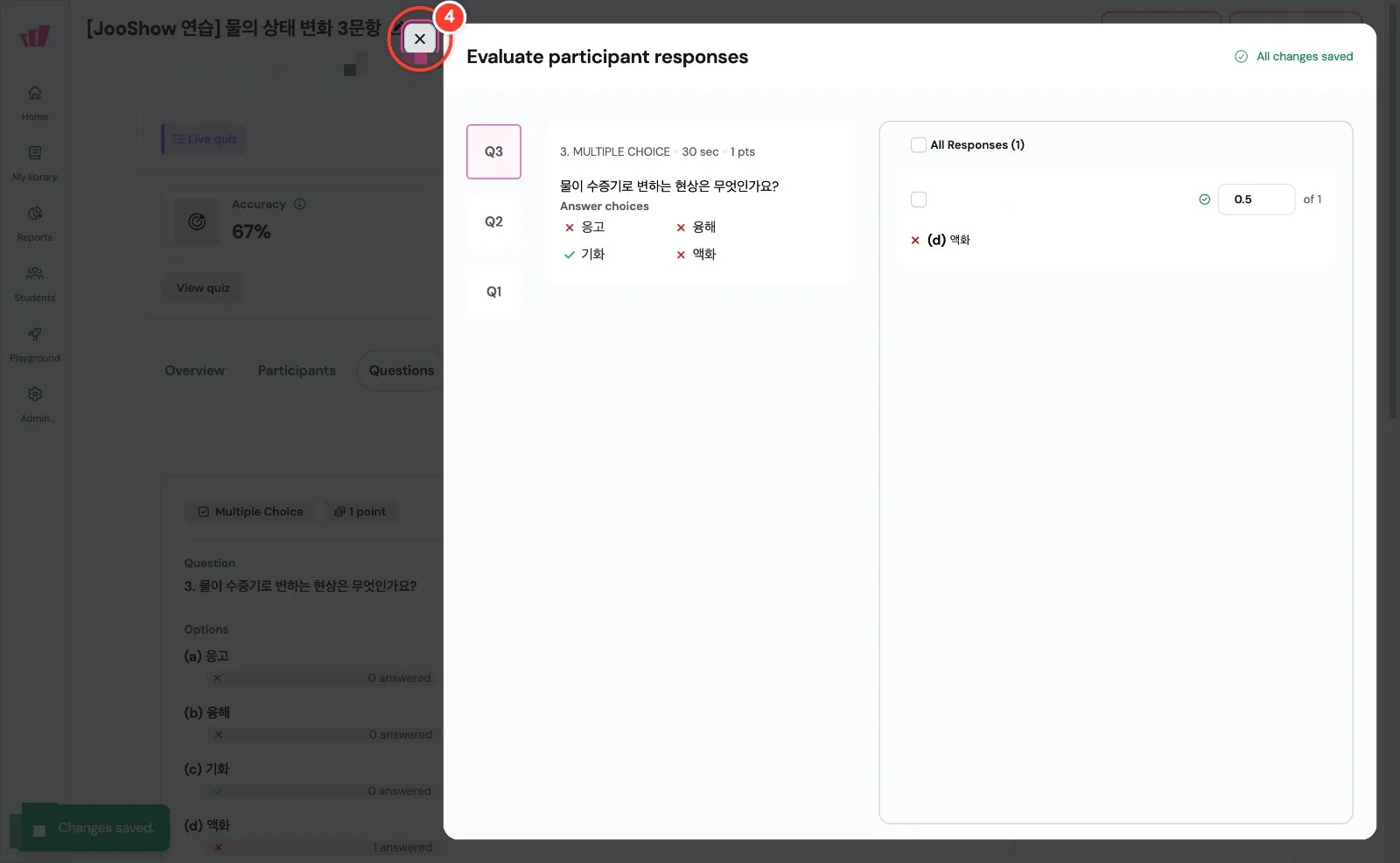Click the Live quiz label

coord(204,139)
